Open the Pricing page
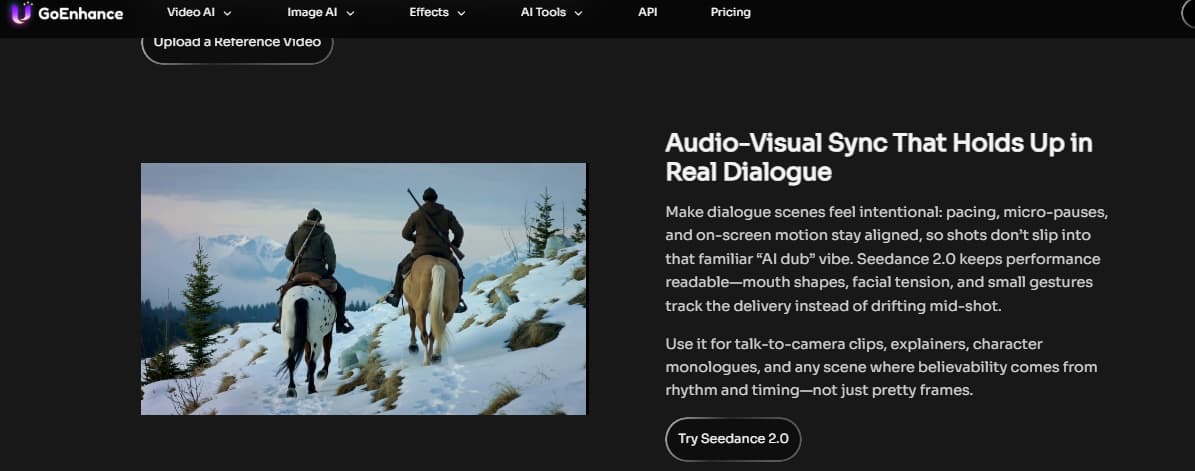Screen dimensions: 1195x471 click(x=730, y=13)
